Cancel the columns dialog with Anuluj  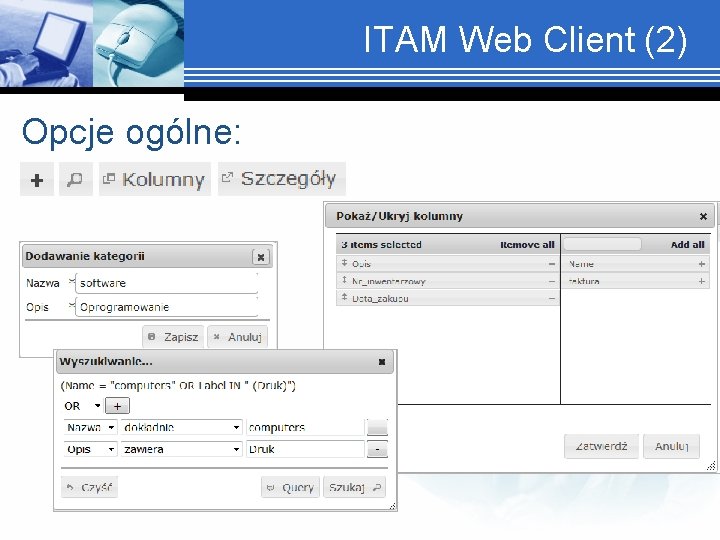click(x=671, y=446)
